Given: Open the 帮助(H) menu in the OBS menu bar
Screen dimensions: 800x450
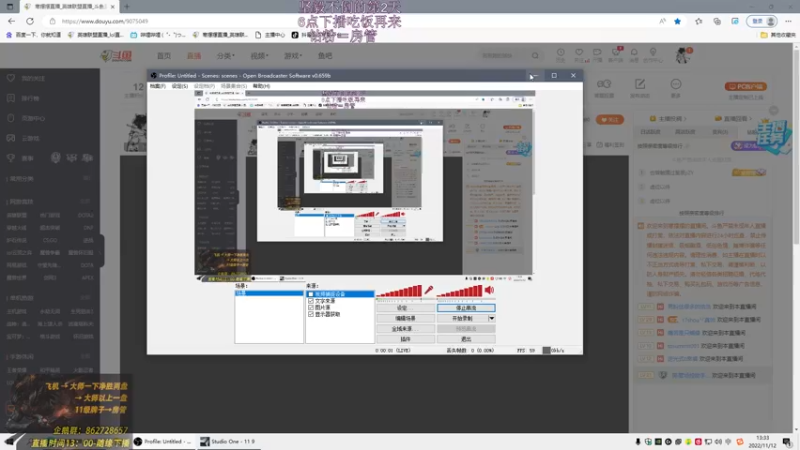Looking at the screenshot, I should click(x=261, y=86).
